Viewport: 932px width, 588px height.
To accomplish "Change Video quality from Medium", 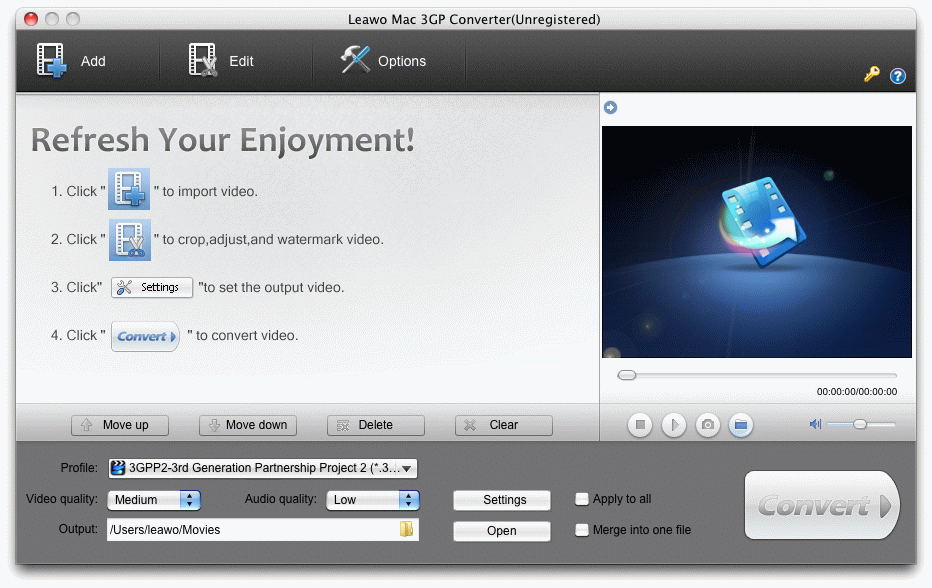I will tap(154, 500).
